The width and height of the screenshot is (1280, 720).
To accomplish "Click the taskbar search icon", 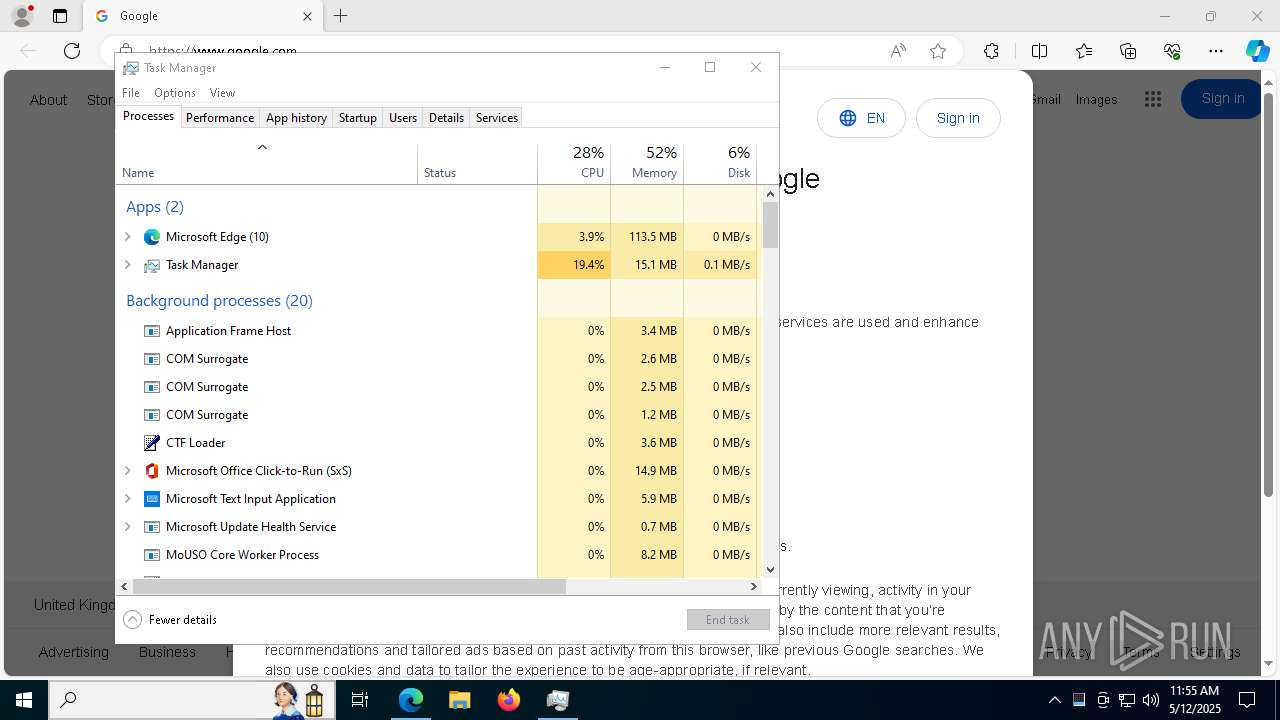I will pyautogui.click(x=69, y=700).
